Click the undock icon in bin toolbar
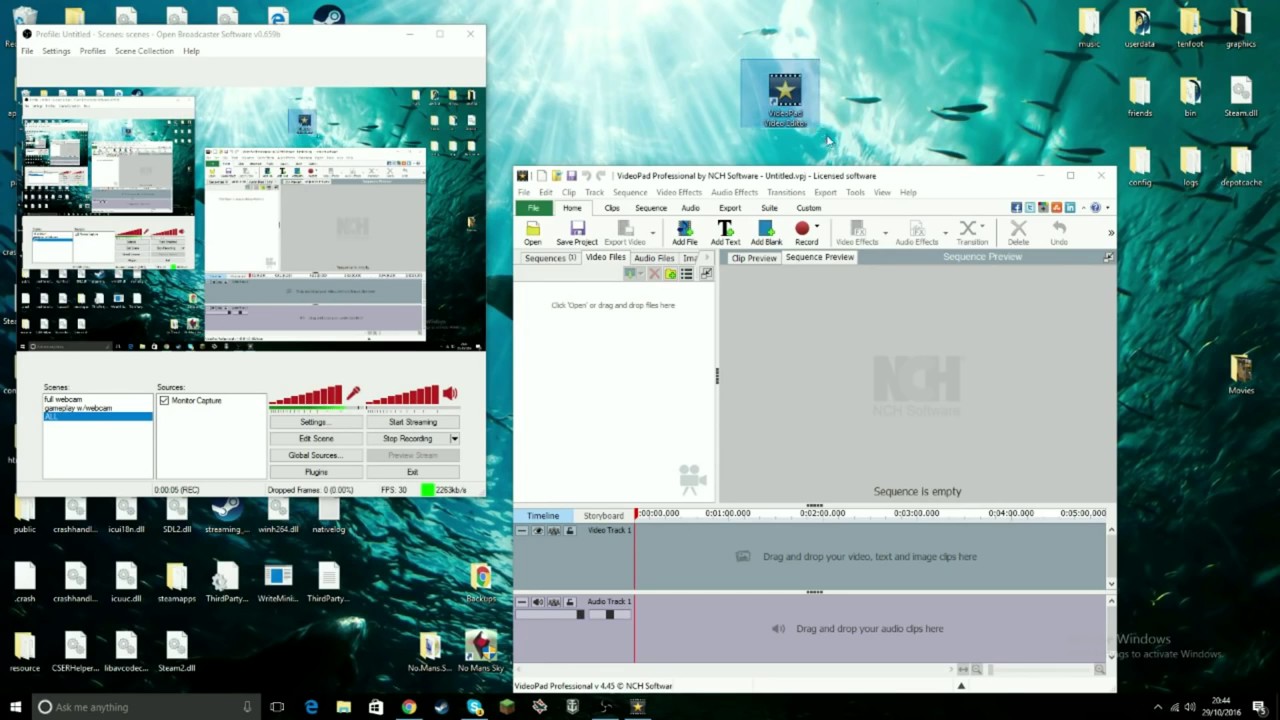The width and height of the screenshot is (1280, 720). tap(706, 273)
